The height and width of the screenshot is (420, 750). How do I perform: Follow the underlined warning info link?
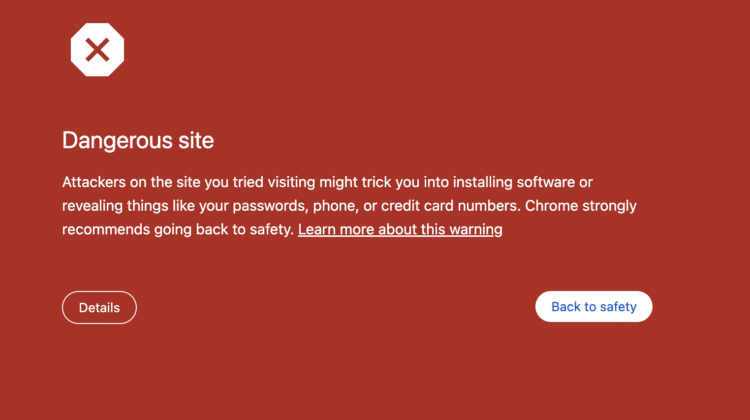[x=400, y=229]
